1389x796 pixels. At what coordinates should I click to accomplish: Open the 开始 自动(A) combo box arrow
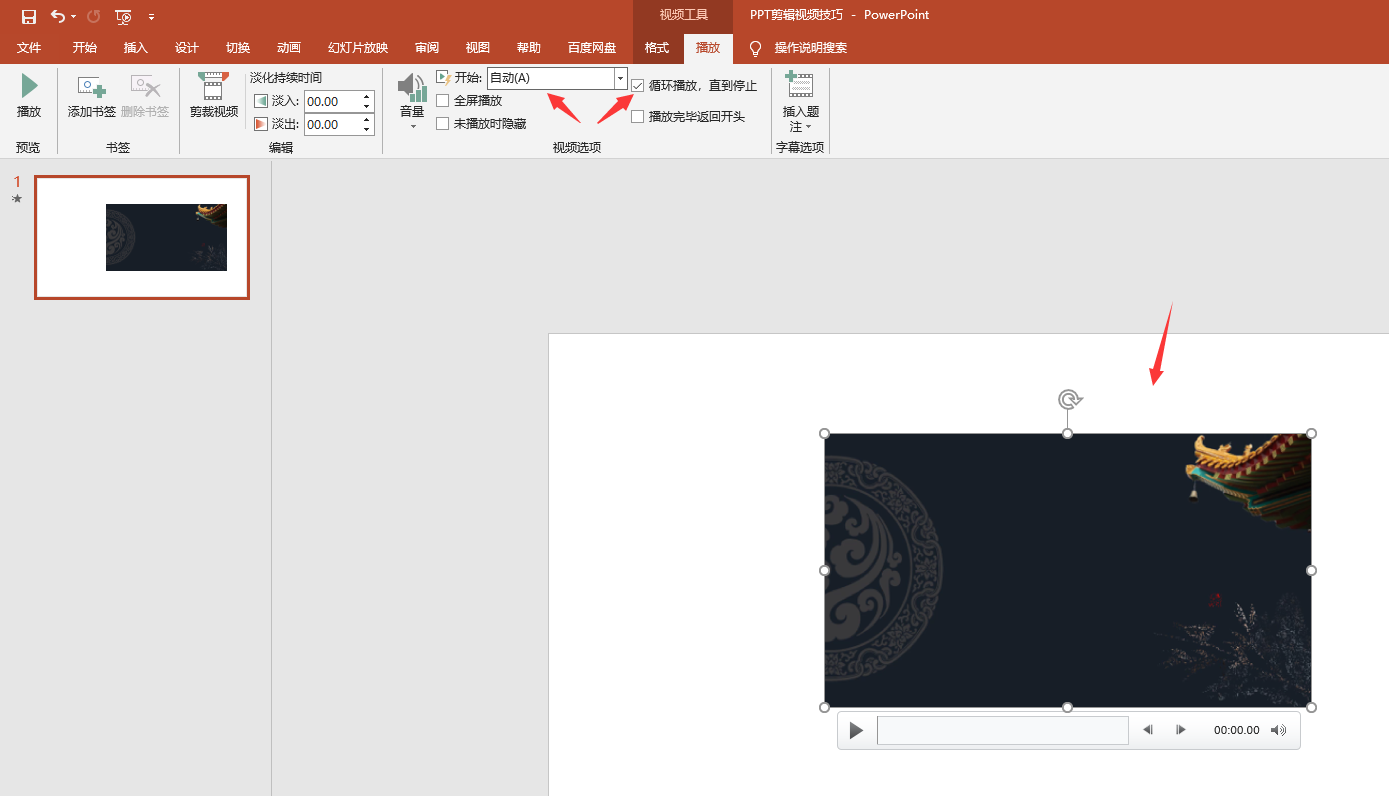pos(620,78)
